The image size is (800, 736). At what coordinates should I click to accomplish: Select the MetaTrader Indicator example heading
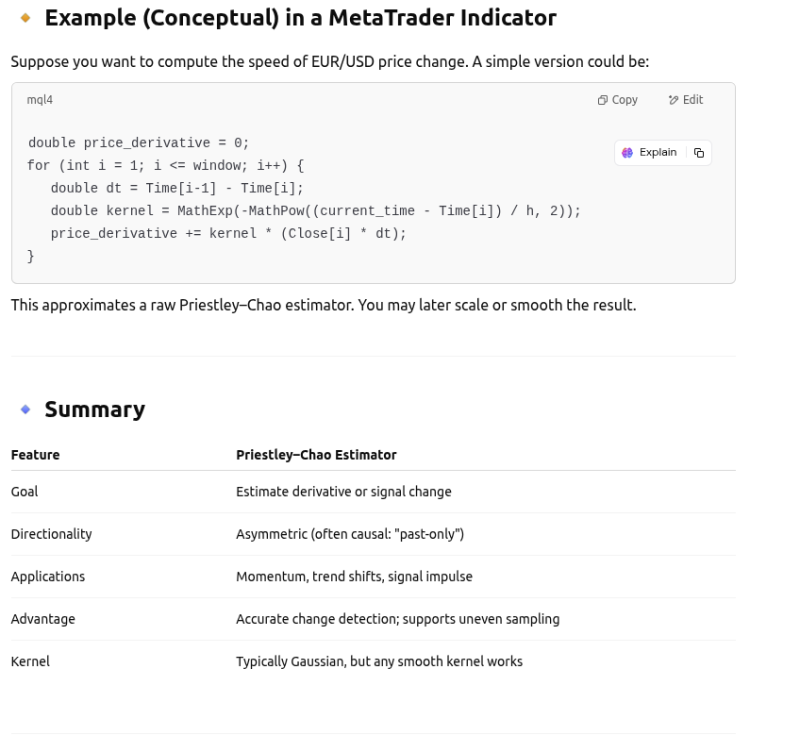[300, 18]
